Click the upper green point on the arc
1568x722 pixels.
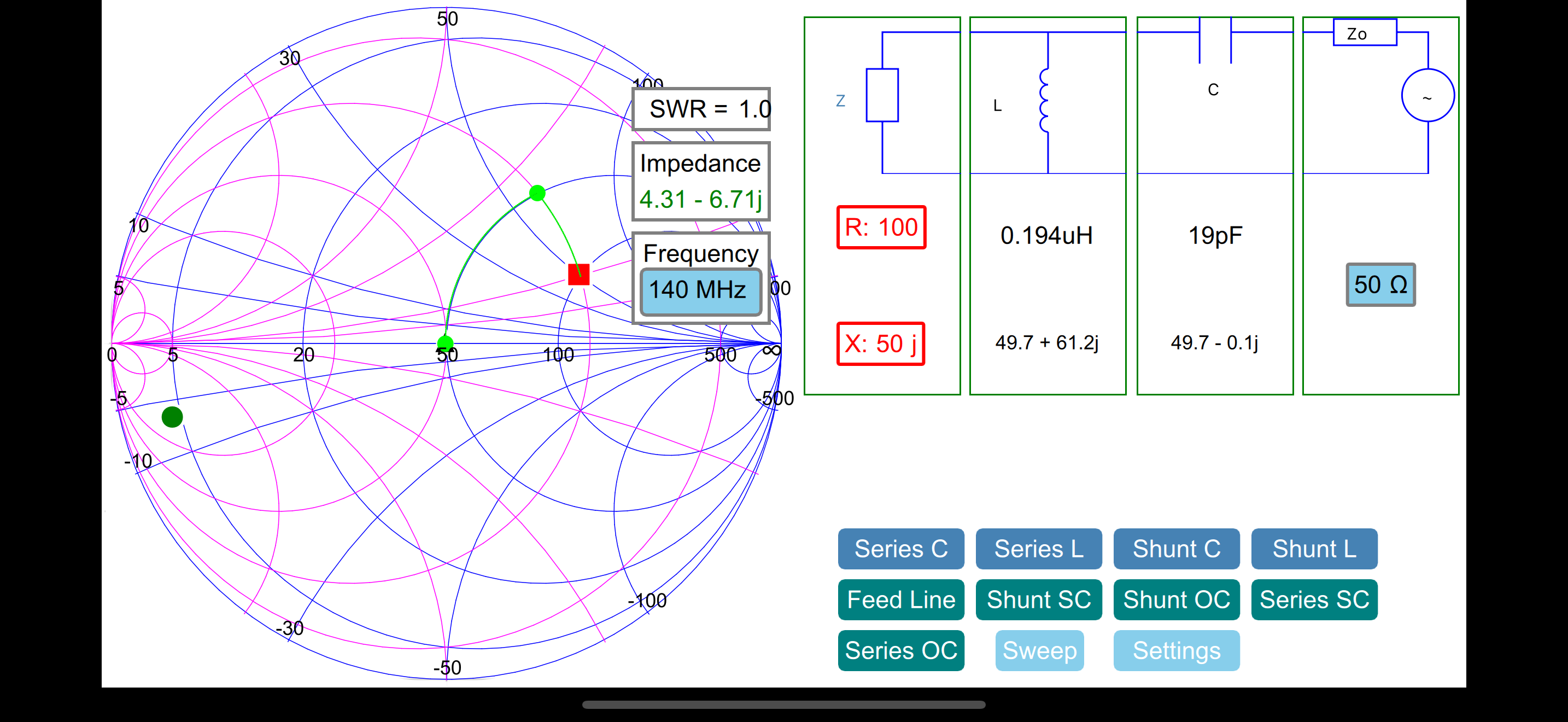[537, 194]
